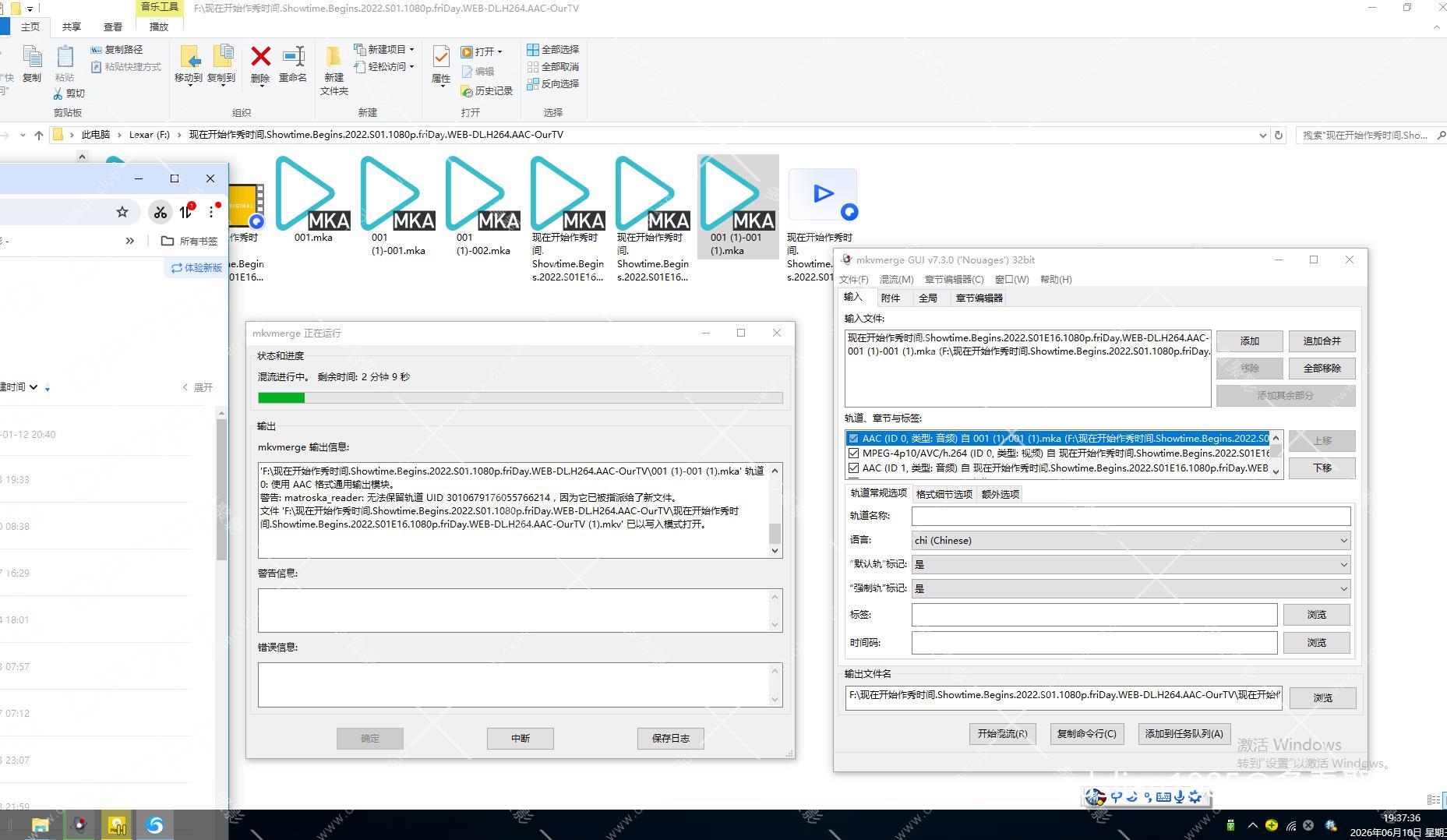Open File Explorer from the taskbar
This screenshot has width=1447, height=840.
41,825
